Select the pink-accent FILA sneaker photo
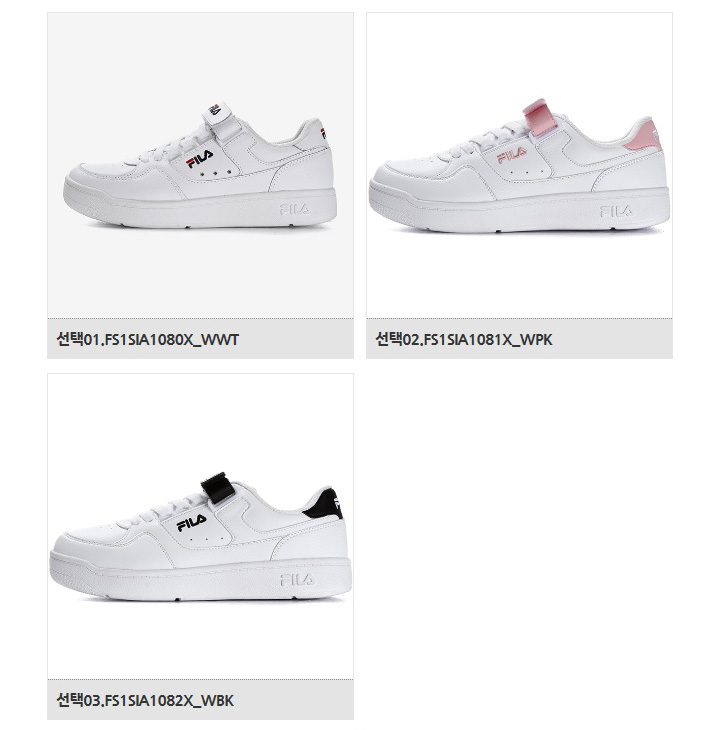Viewport: 720px width, 730px height. click(519, 165)
